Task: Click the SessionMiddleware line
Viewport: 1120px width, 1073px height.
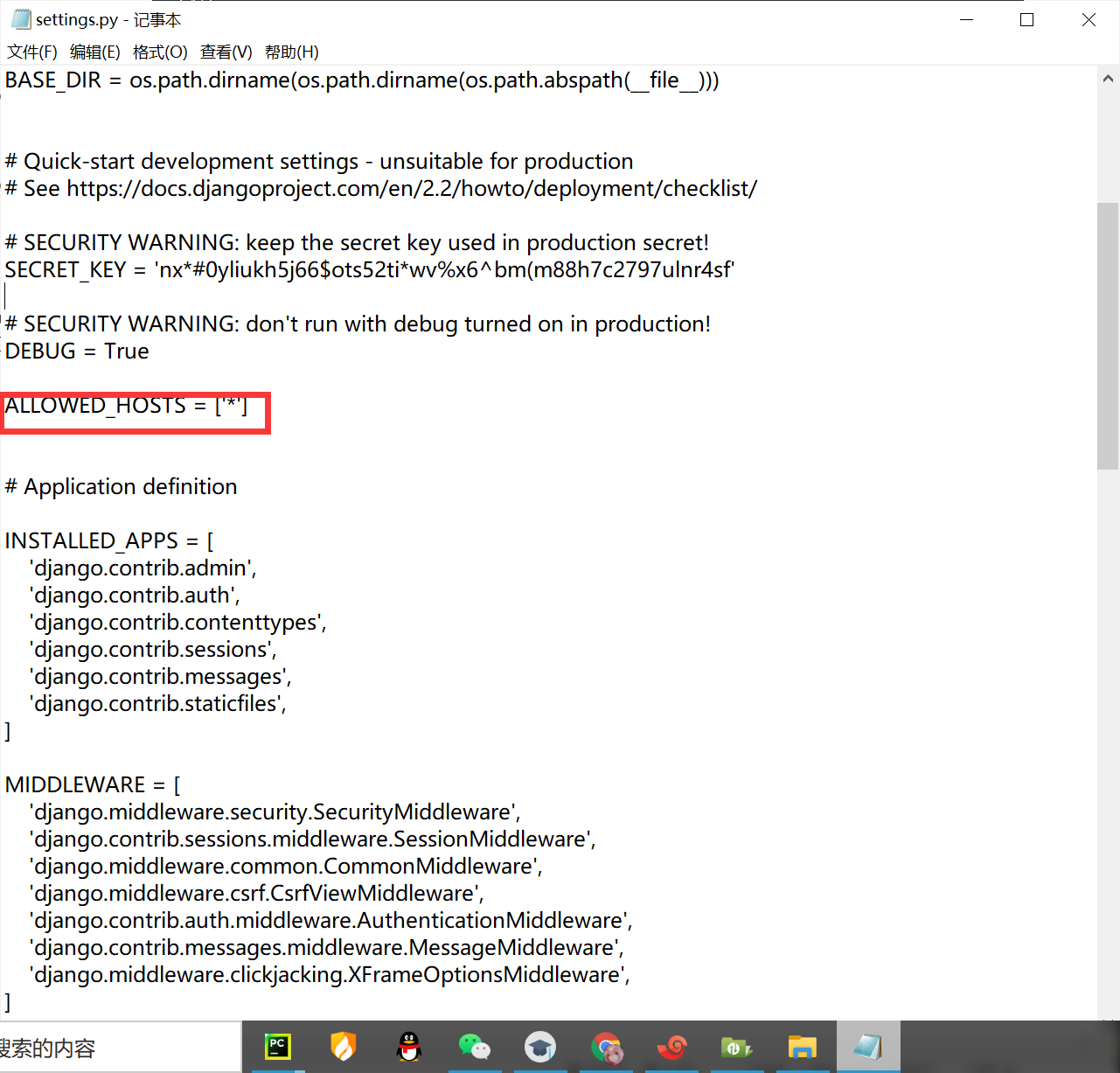Action: pyautogui.click(x=313, y=840)
